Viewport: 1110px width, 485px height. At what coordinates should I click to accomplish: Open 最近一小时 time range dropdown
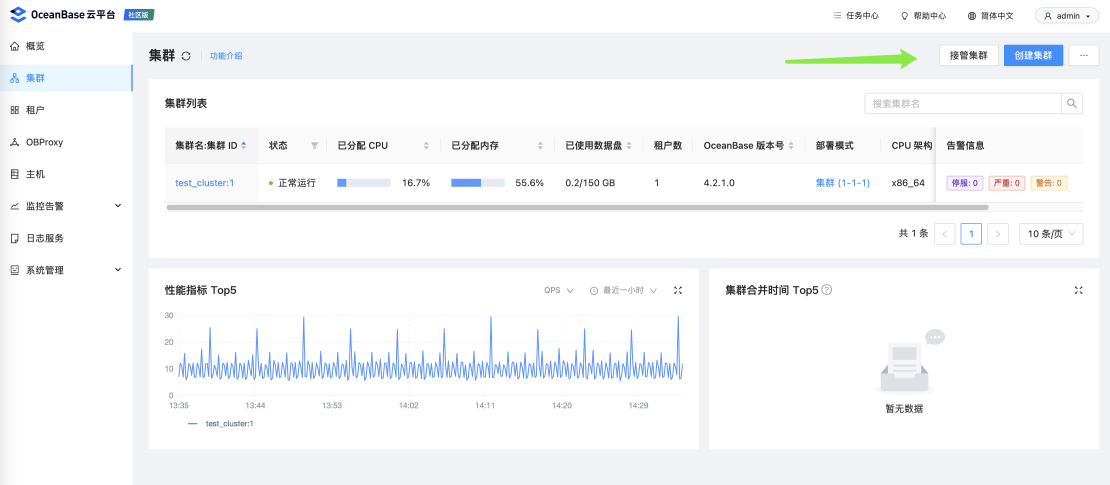click(624, 290)
